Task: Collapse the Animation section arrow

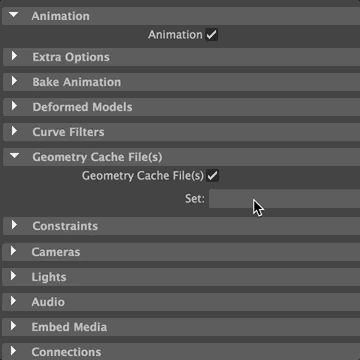Action: pyautogui.click(x=13, y=15)
